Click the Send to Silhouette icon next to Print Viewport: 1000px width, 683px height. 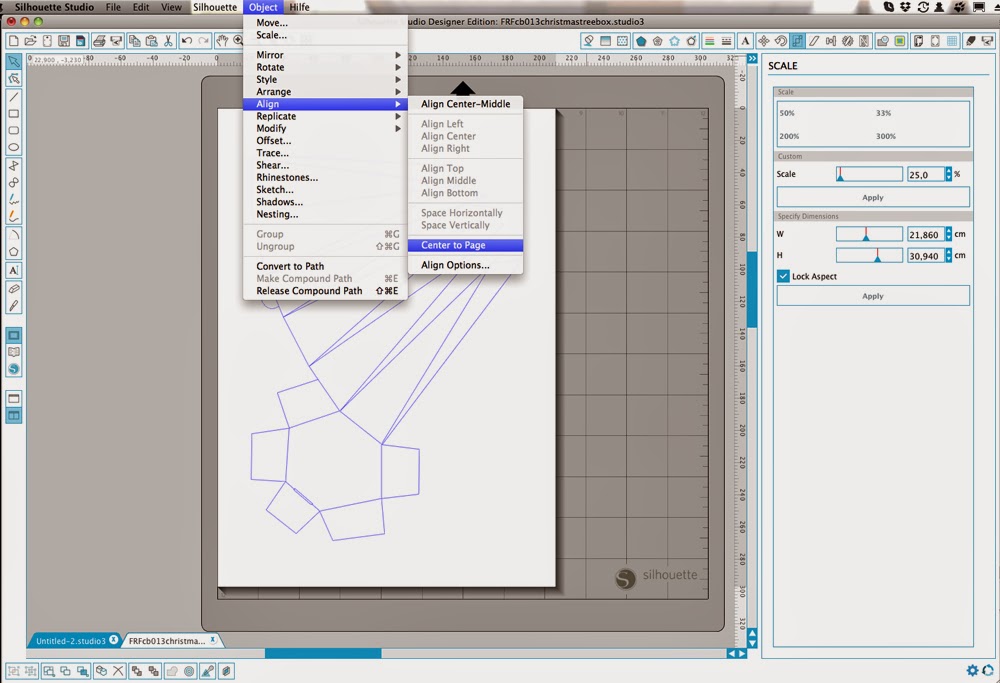pos(115,41)
